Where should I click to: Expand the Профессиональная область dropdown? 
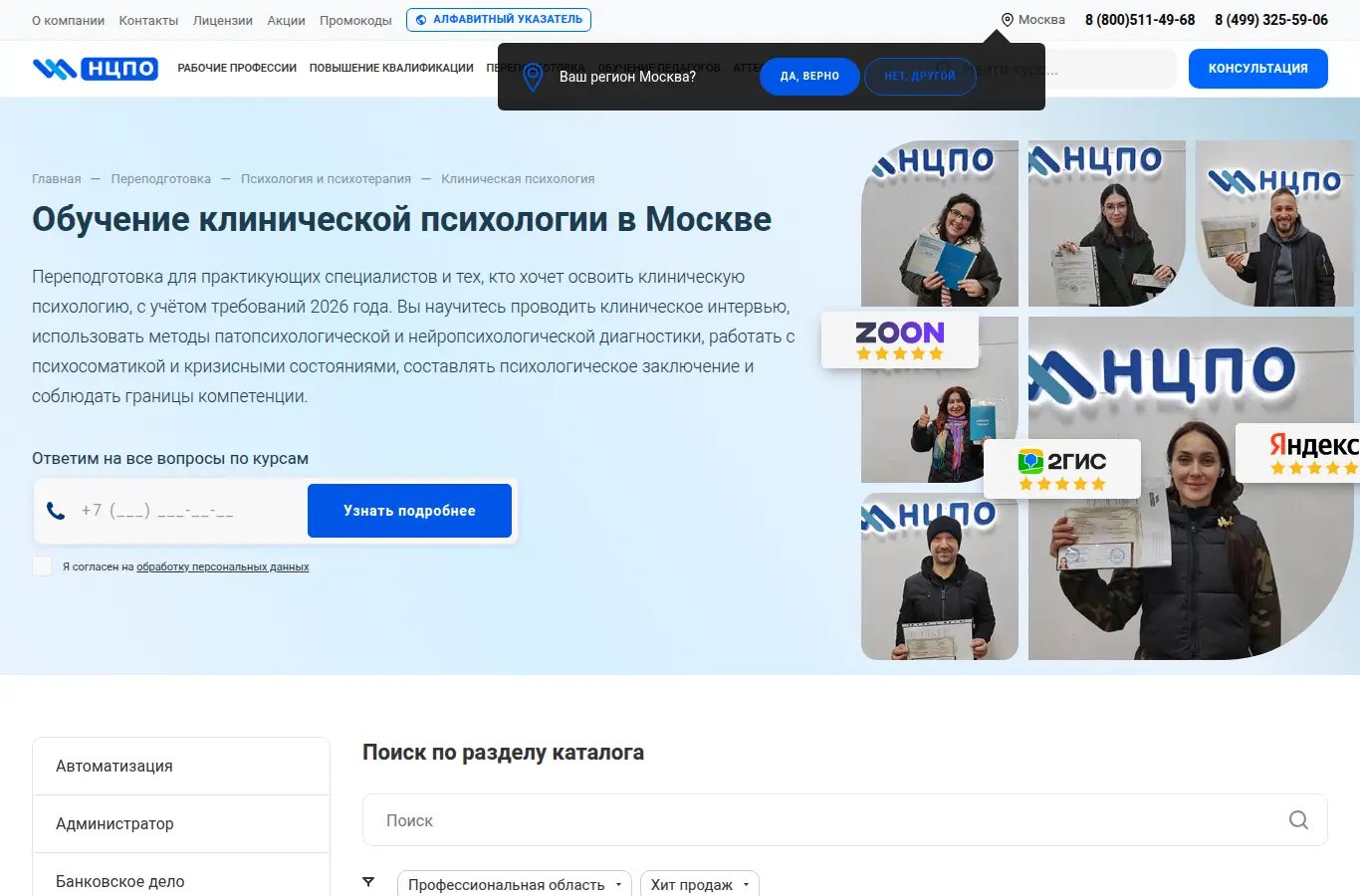514,885
